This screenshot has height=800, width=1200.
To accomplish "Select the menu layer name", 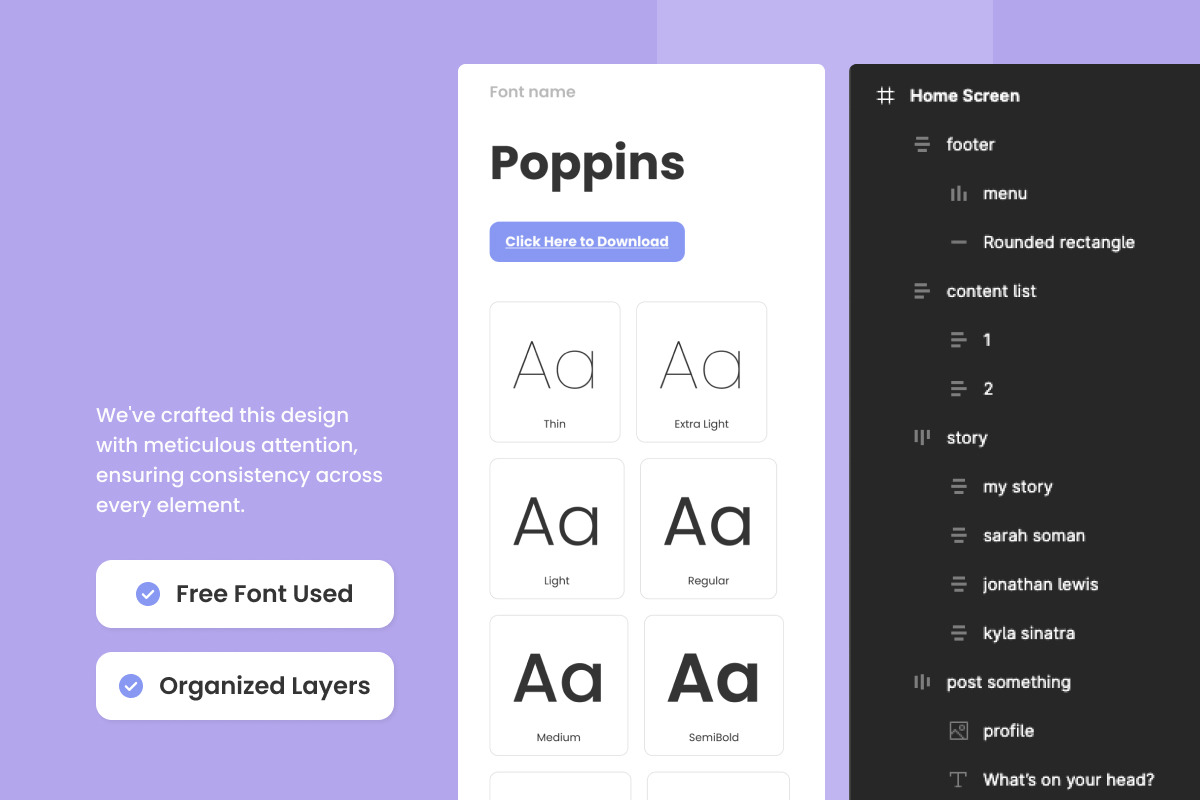I will coord(1005,194).
